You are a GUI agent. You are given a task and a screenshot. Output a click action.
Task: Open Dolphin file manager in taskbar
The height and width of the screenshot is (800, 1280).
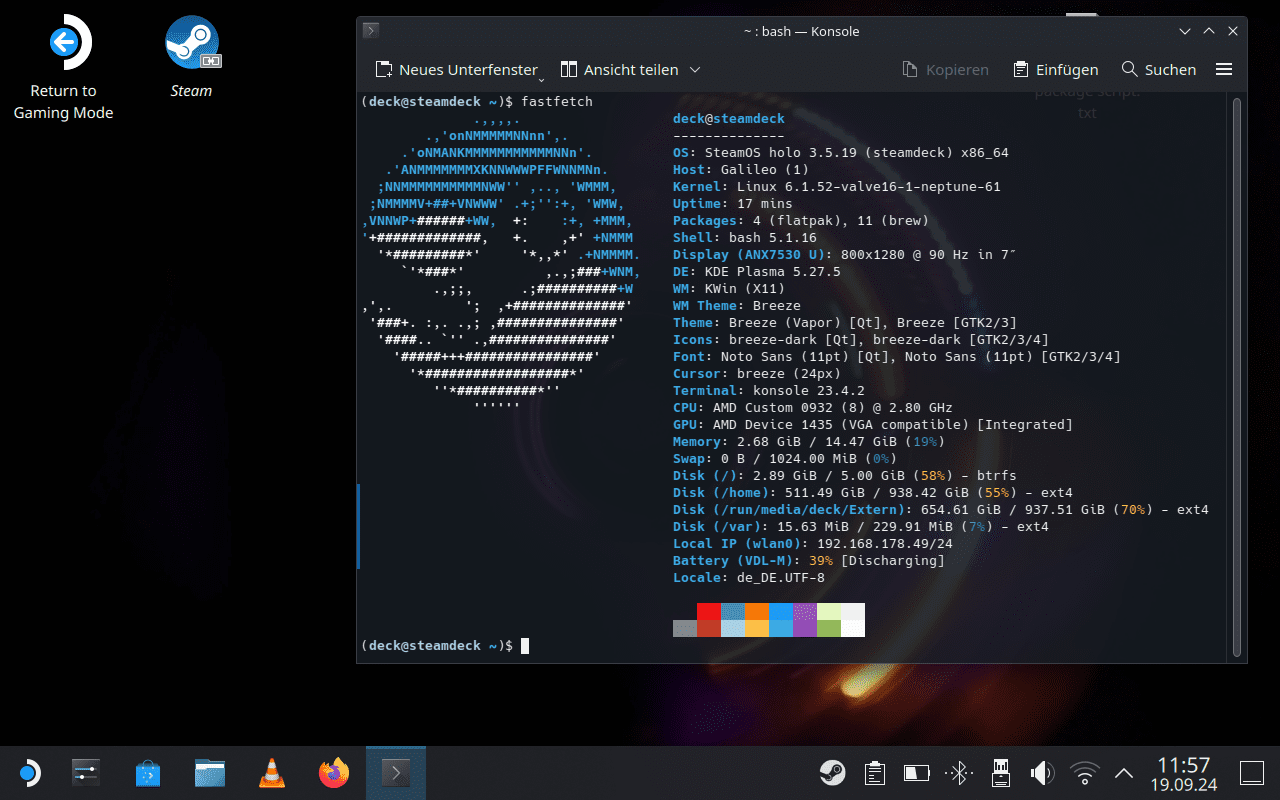tap(210, 773)
